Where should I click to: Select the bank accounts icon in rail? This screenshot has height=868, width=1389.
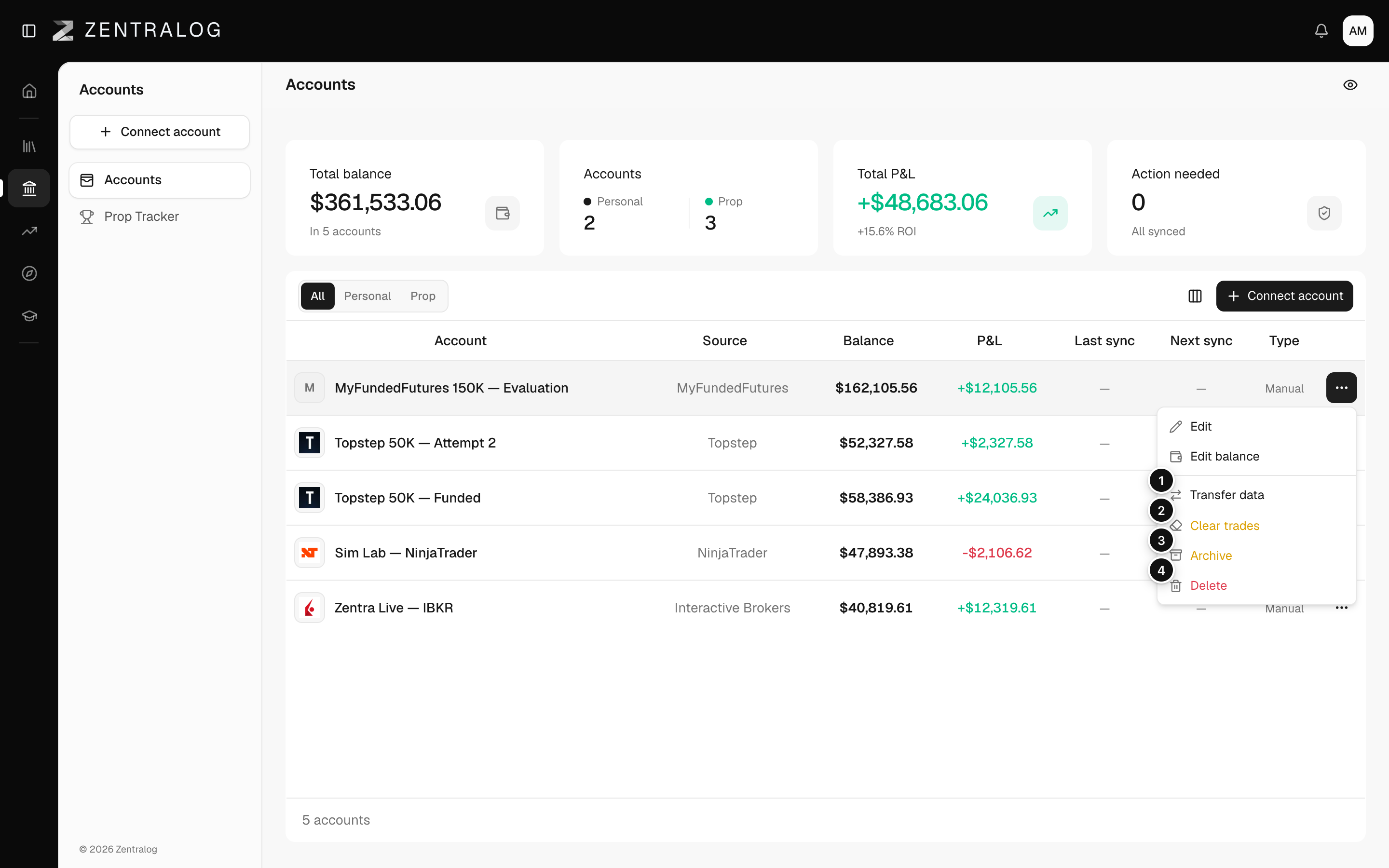click(29, 188)
